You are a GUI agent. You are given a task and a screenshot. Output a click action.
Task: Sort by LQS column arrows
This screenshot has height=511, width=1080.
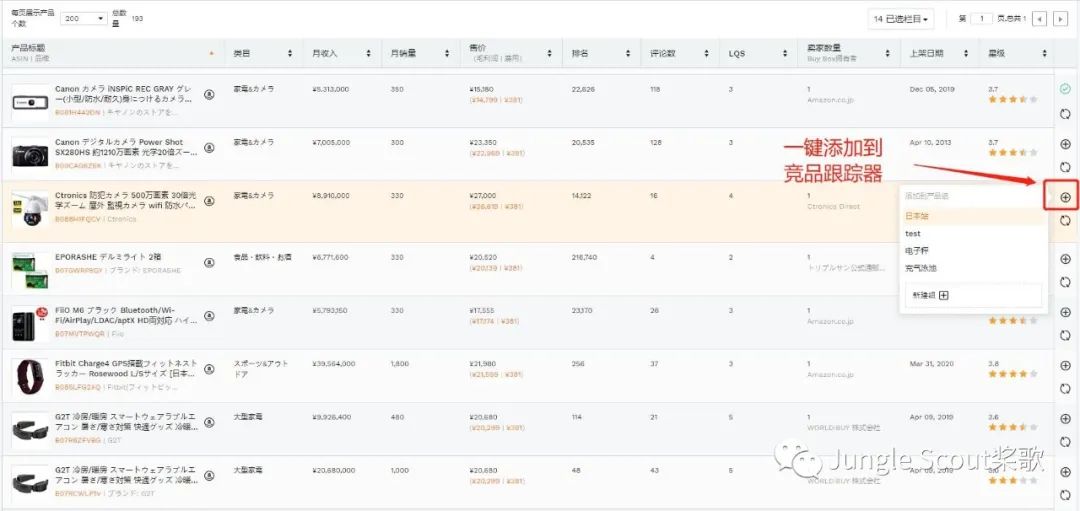pyautogui.click(x=785, y=53)
